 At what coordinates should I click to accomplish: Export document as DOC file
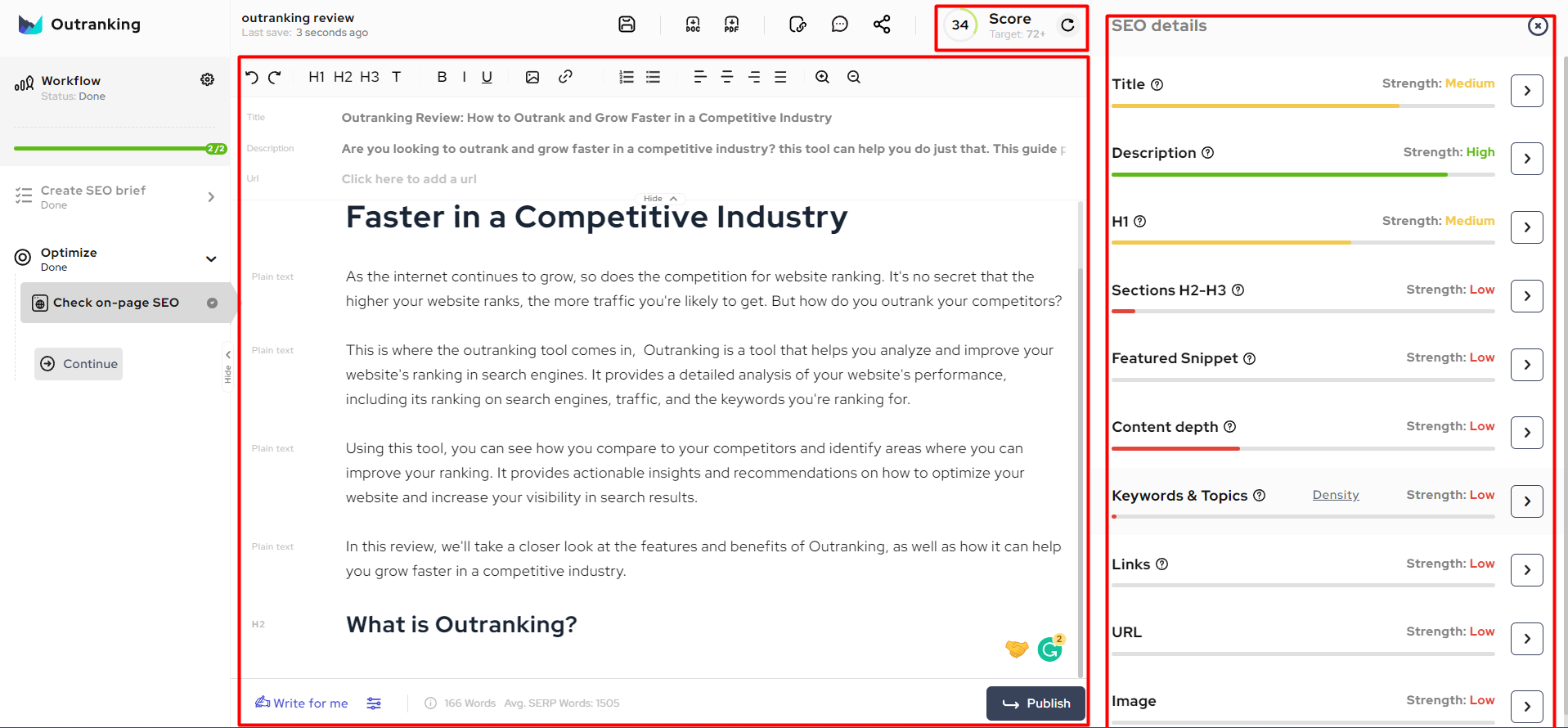click(x=693, y=25)
